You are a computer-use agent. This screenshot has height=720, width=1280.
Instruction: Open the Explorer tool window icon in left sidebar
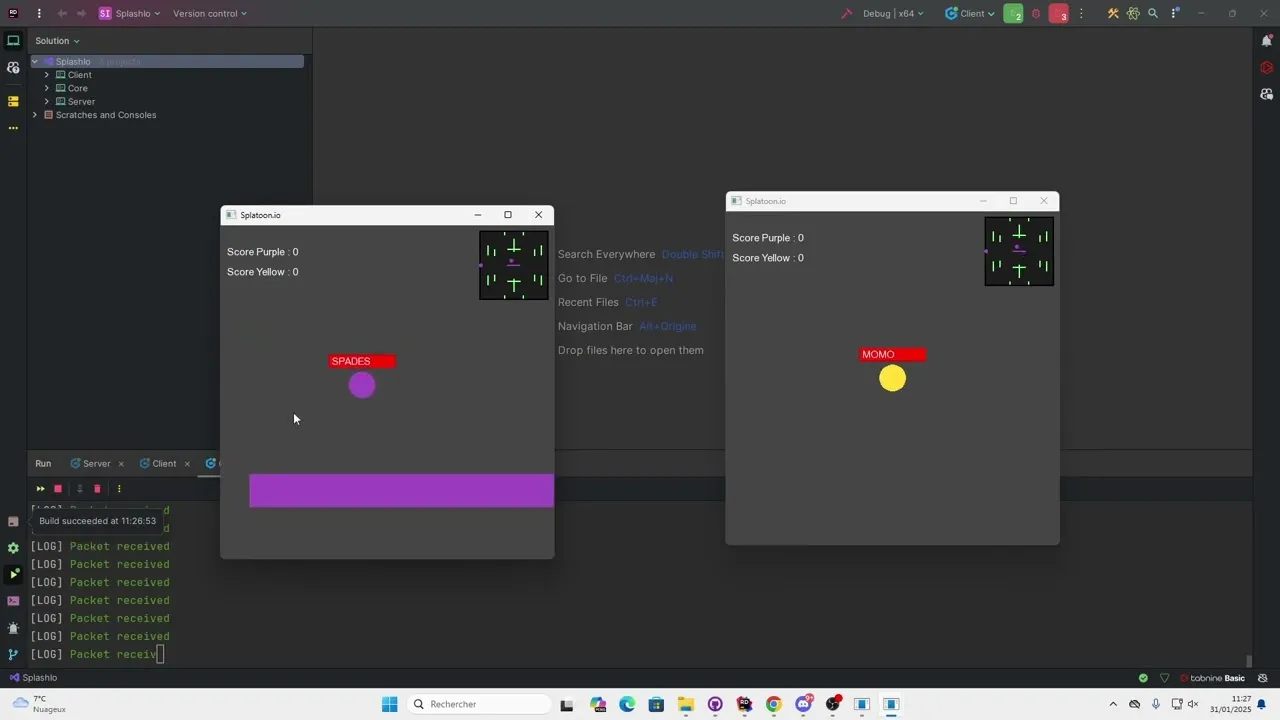point(13,41)
